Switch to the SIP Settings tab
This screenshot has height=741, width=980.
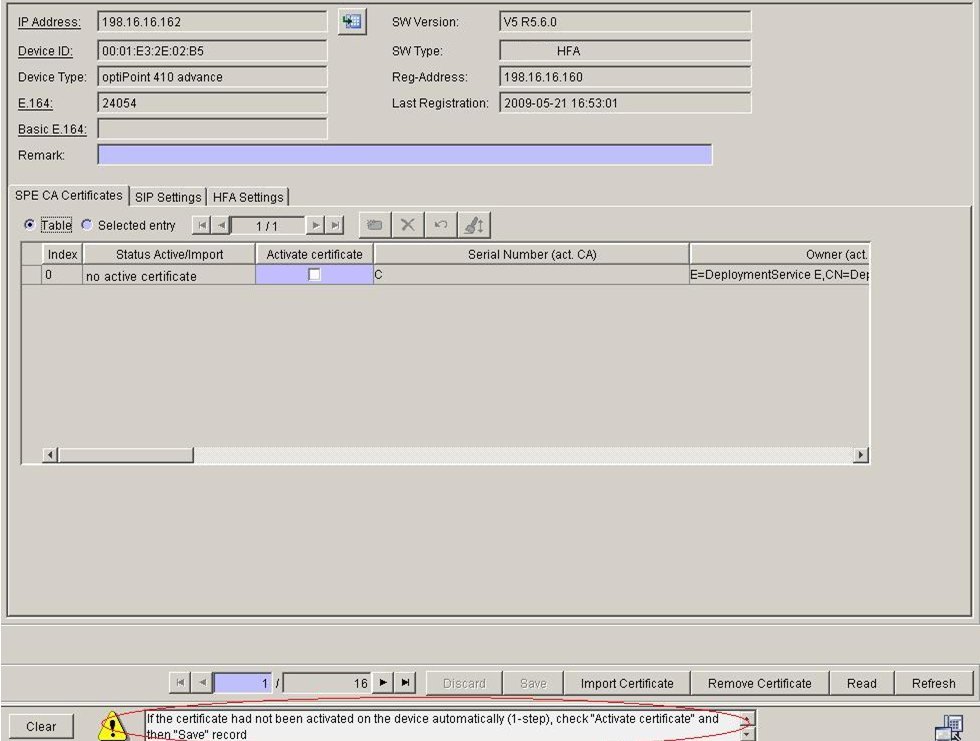pyautogui.click(x=168, y=197)
